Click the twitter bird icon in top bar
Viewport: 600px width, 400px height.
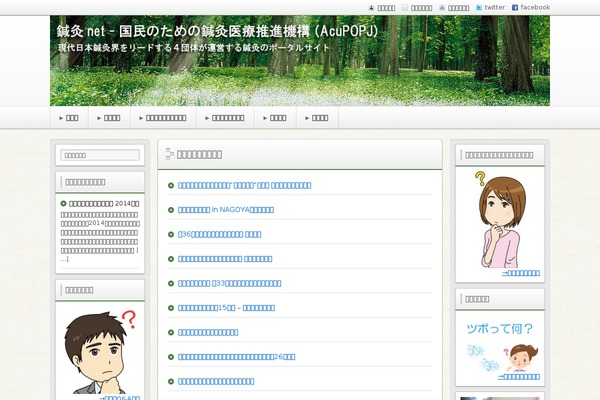click(479, 8)
